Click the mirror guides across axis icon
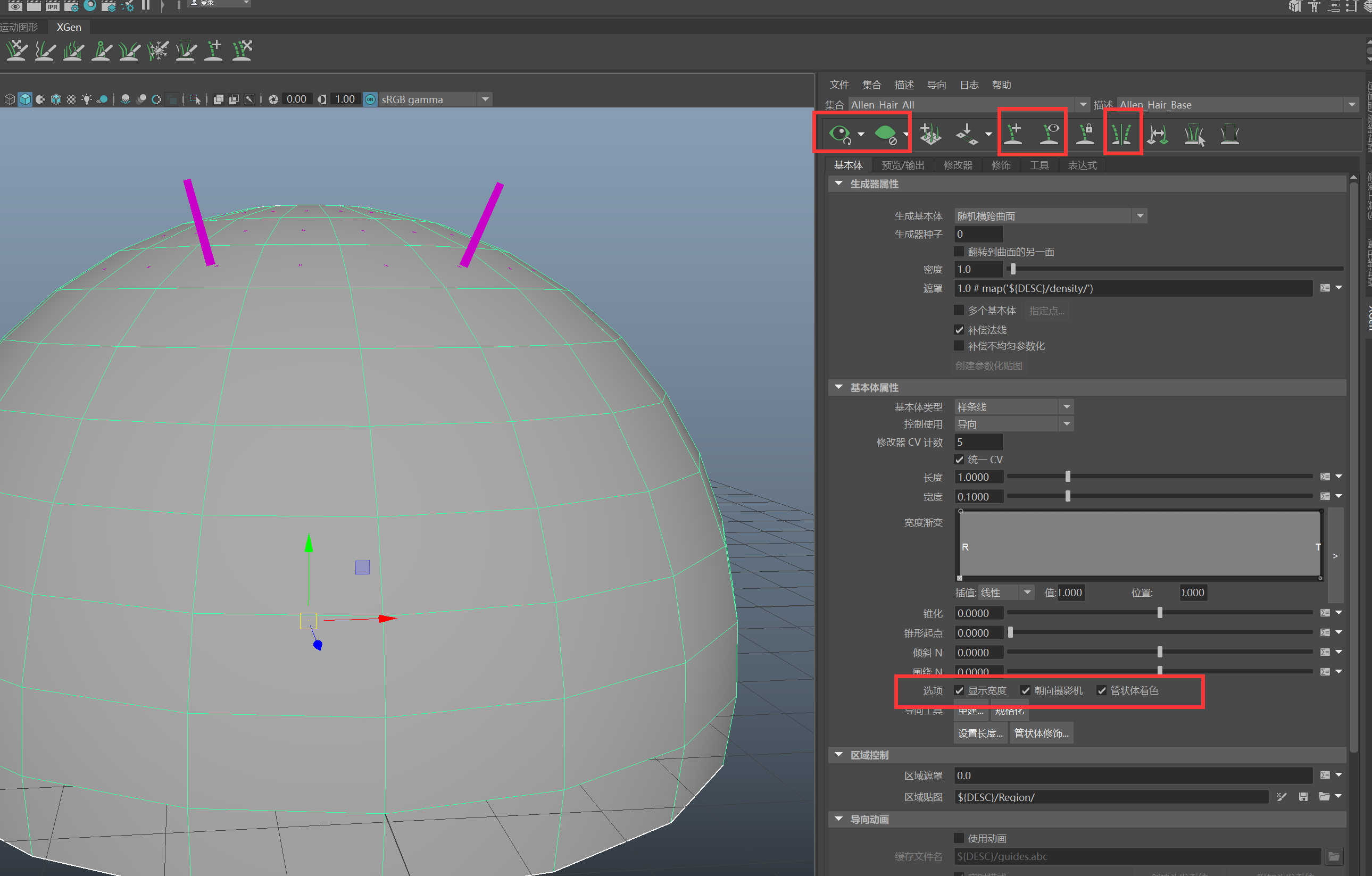The image size is (1372, 876). click(1121, 134)
